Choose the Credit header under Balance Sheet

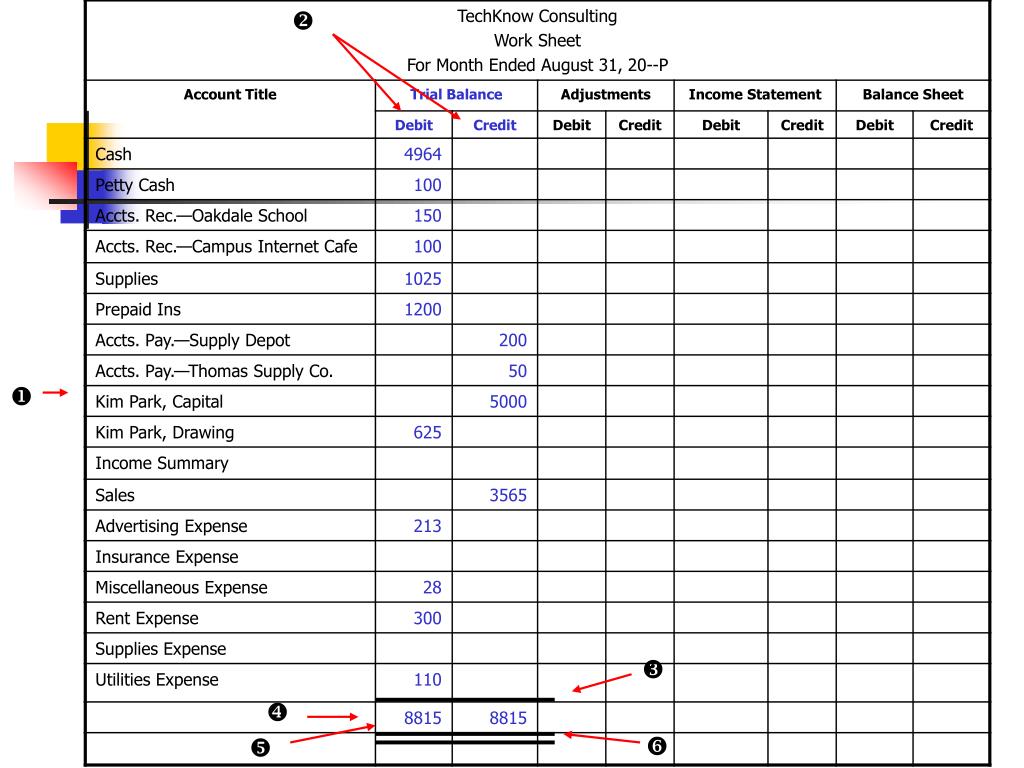point(952,125)
